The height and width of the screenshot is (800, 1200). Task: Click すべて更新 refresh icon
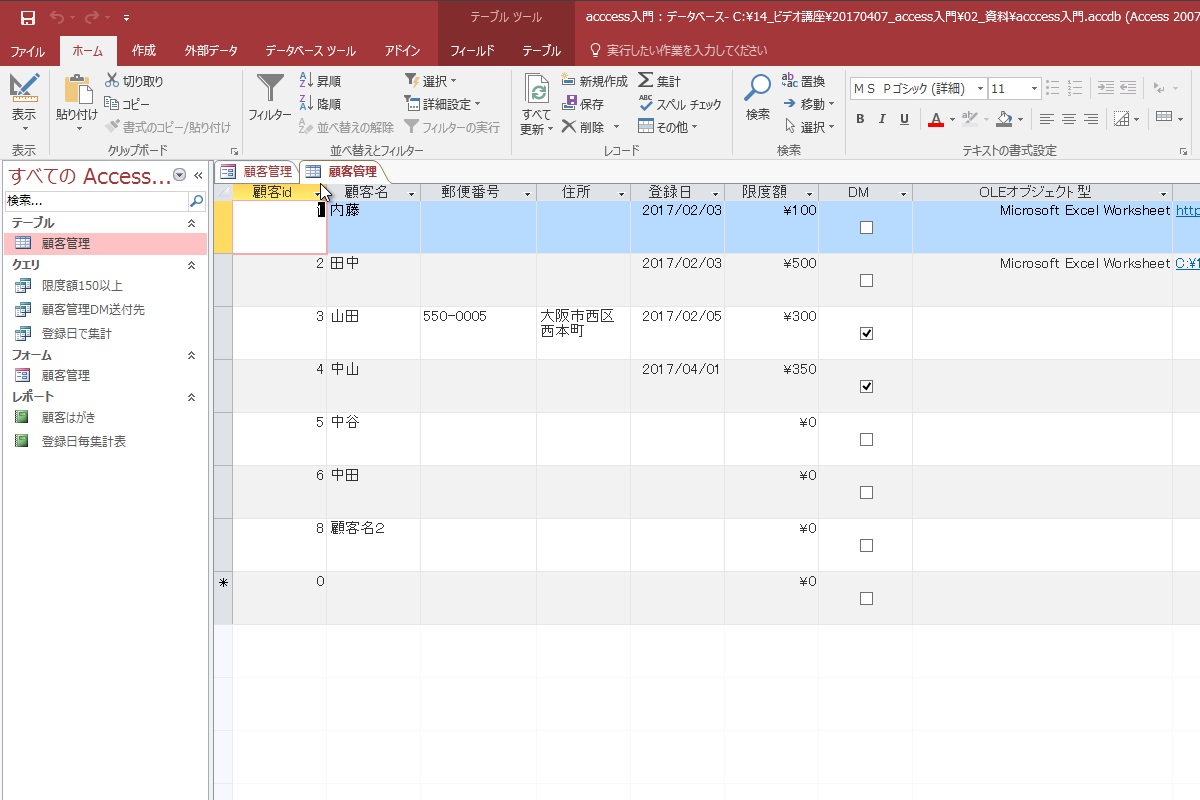(537, 90)
